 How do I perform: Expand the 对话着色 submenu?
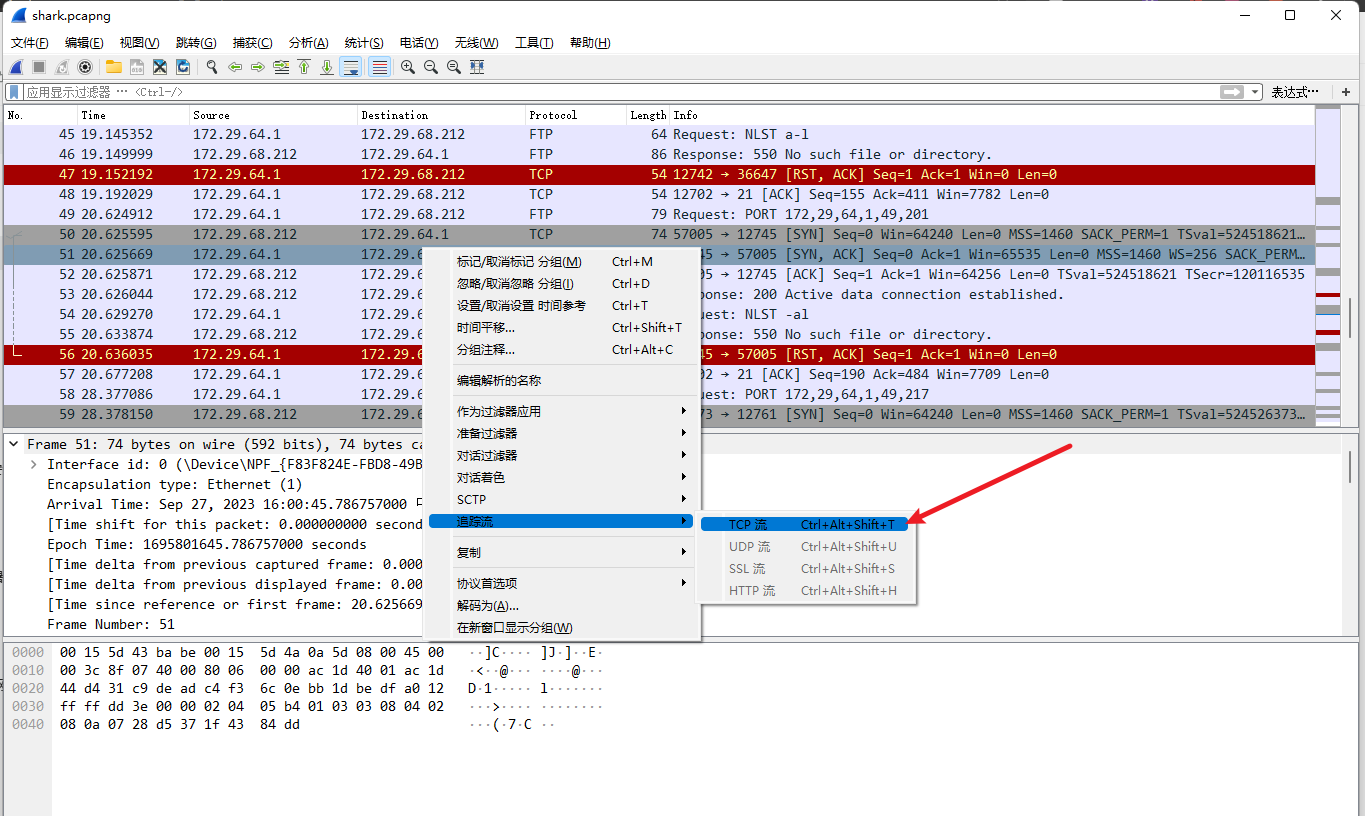(x=563, y=478)
